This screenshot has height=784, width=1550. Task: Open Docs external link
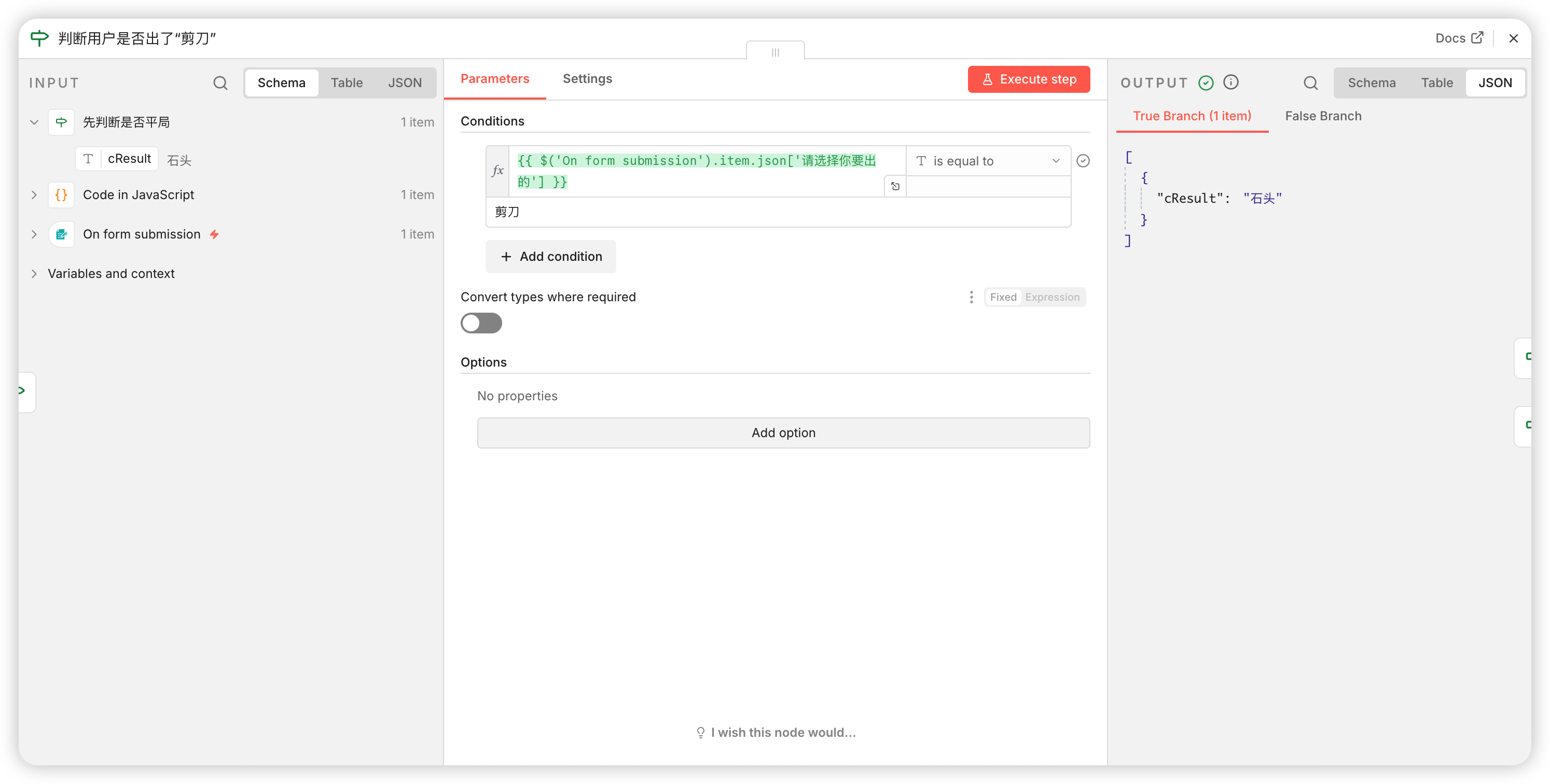tap(1459, 38)
